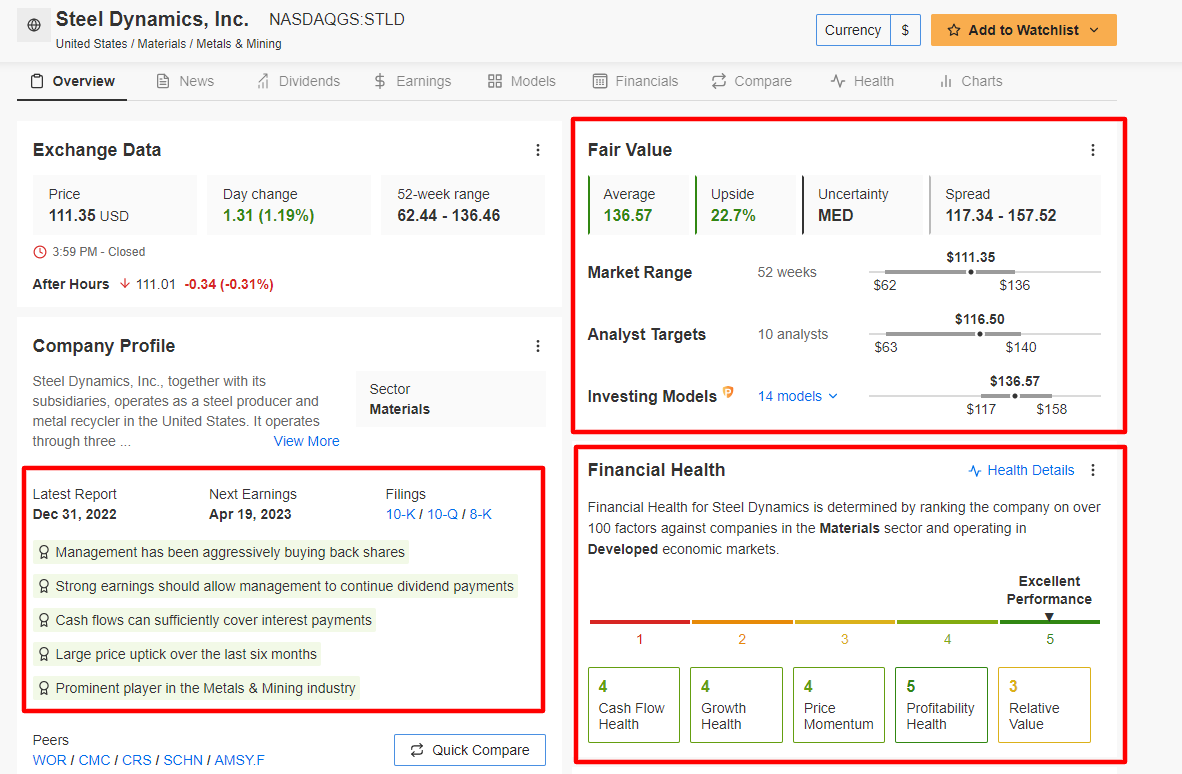Open Company Profile three-dot options menu
This screenshot has height=774, width=1182.
click(537, 346)
